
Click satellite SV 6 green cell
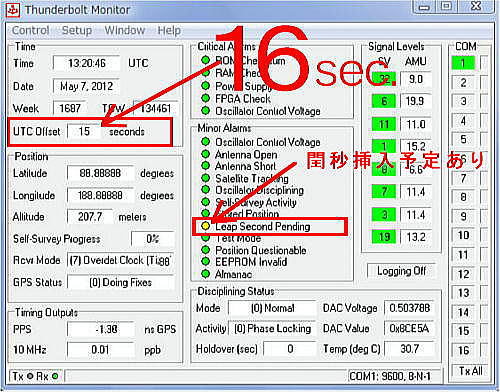tap(384, 101)
